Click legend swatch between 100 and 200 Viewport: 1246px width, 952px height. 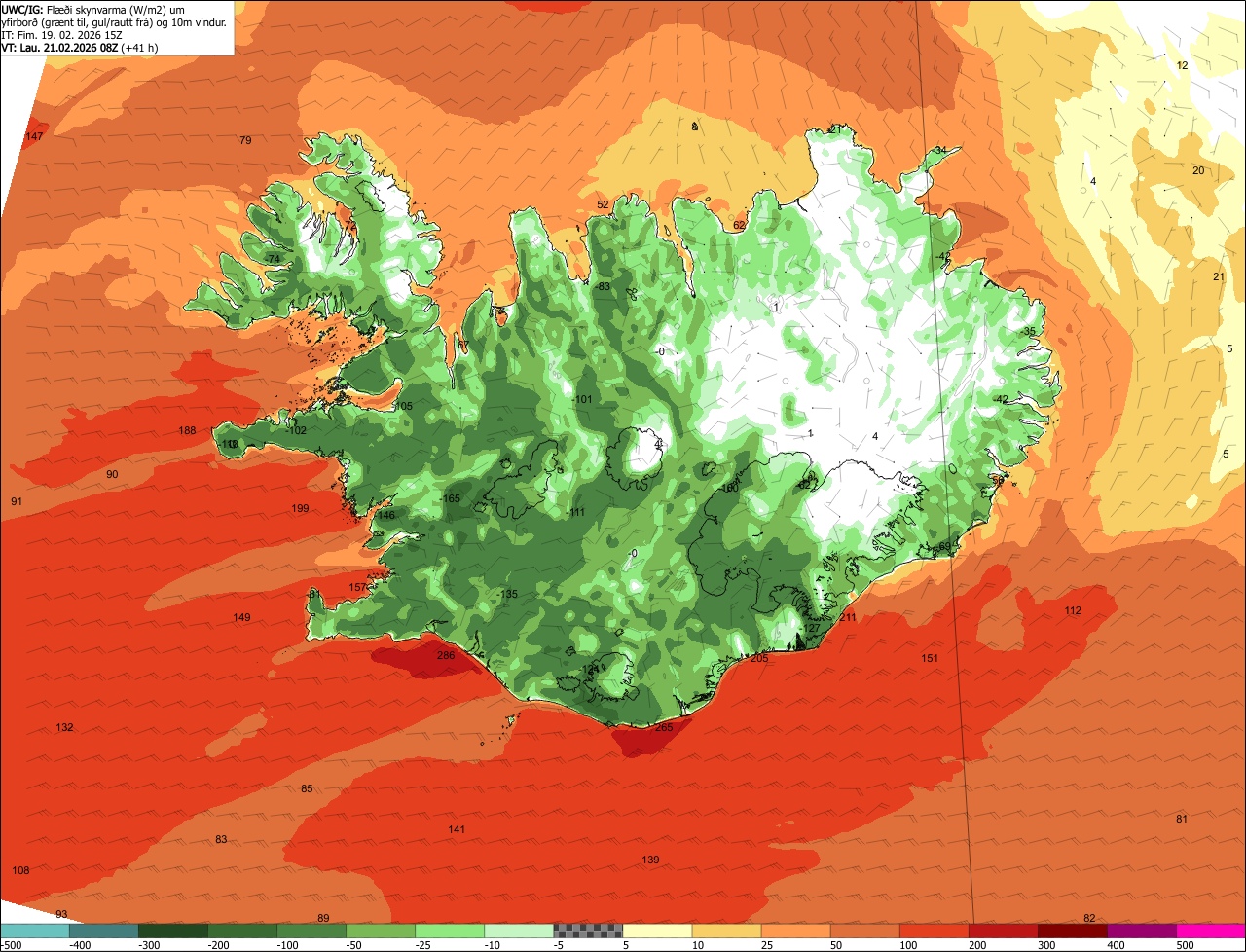(934, 931)
